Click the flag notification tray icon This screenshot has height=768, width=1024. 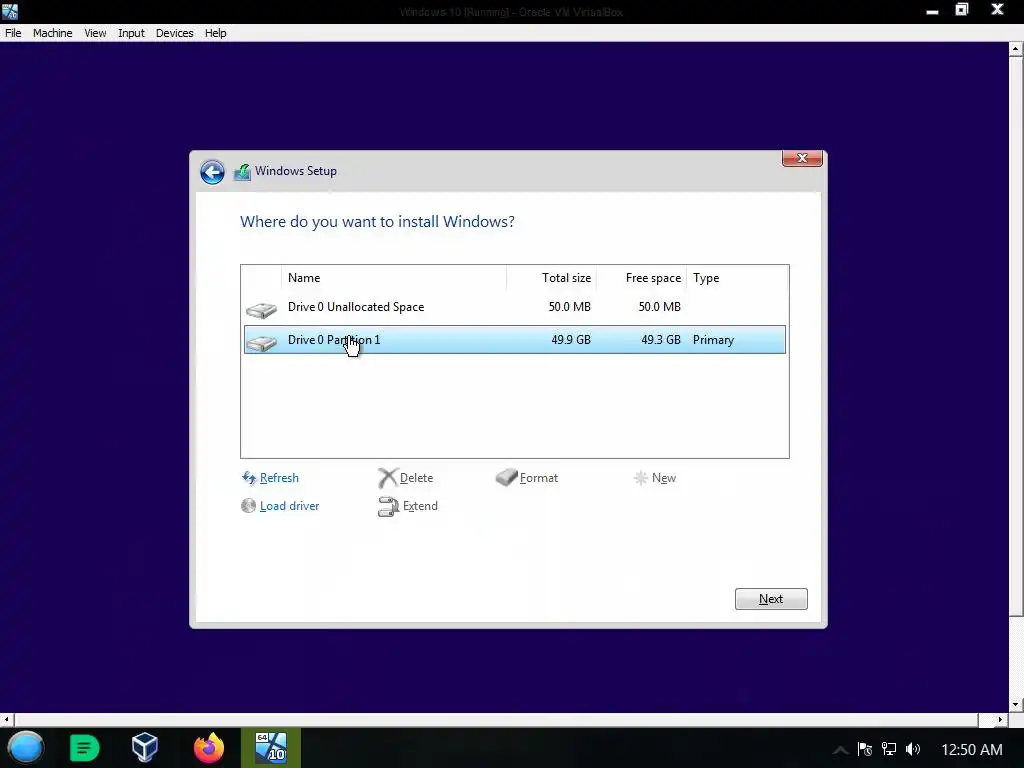[x=865, y=749]
